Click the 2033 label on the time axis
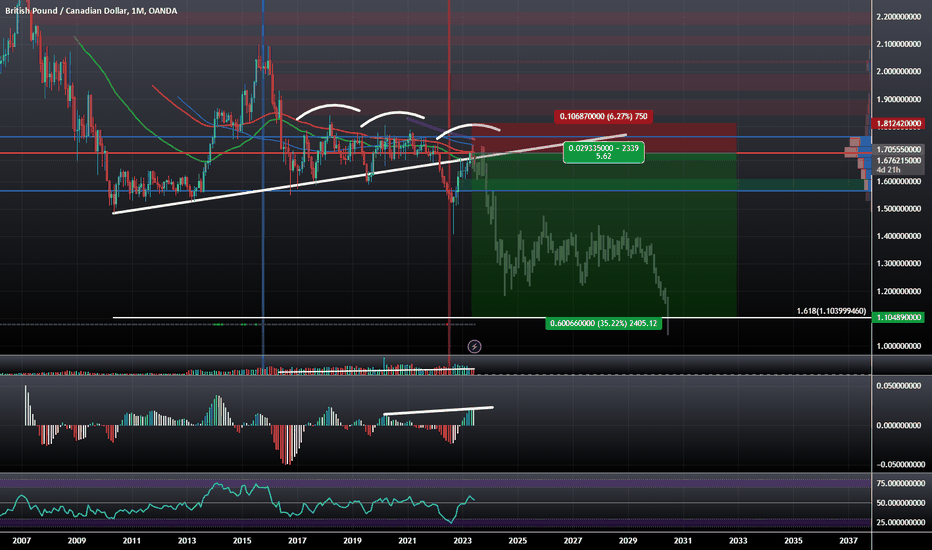 pos(738,540)
